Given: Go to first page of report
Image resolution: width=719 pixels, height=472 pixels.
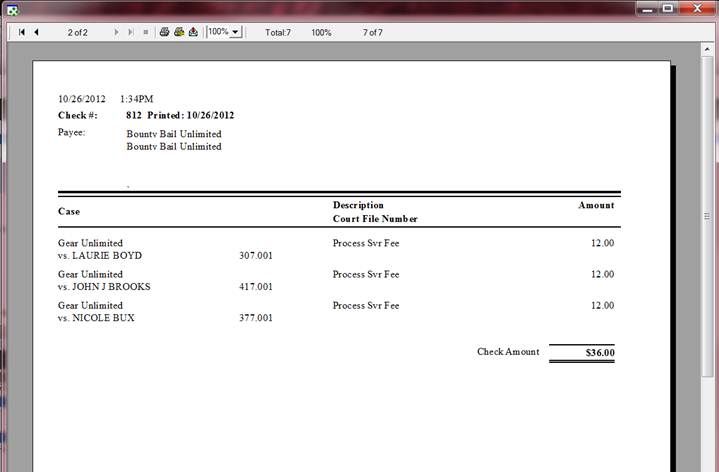Looking at the screenshot, I should [21, 32].
